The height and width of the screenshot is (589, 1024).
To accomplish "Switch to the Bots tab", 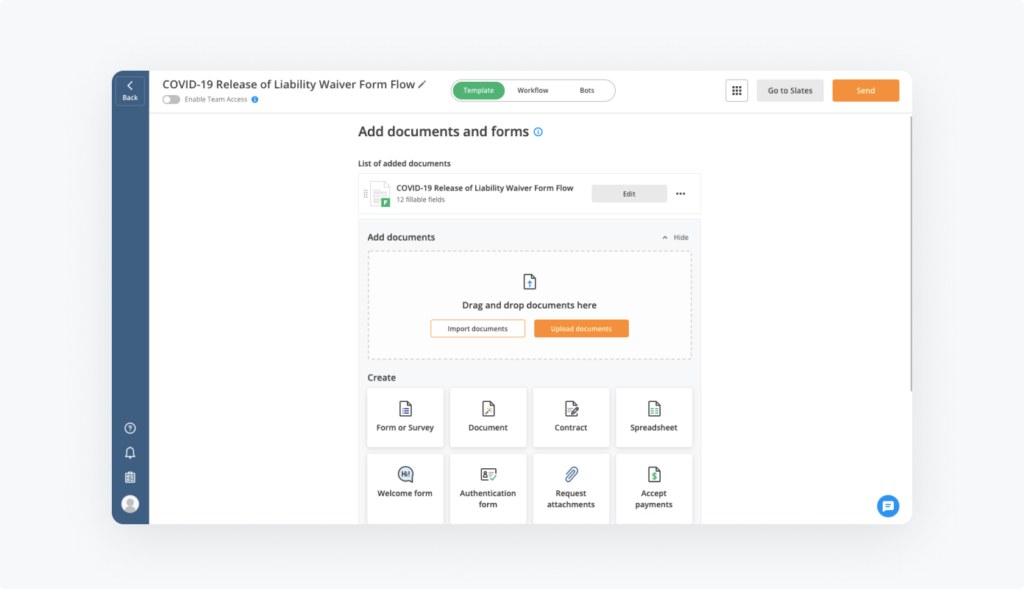I will click(587, 90).
